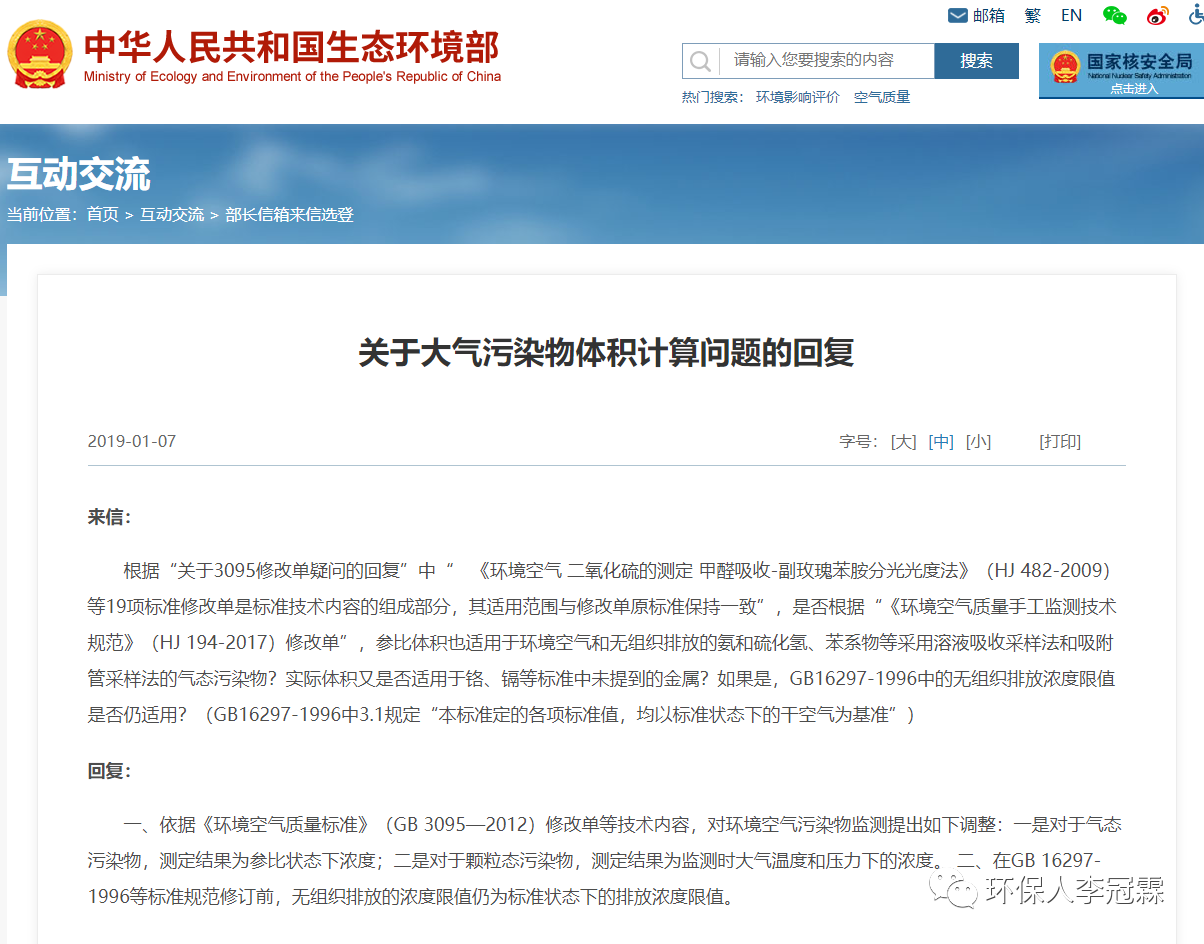This screenshot has width=1204, height=944.
Task: Open 互动交流 breadcrumb link
Action: tap(172, 214)
